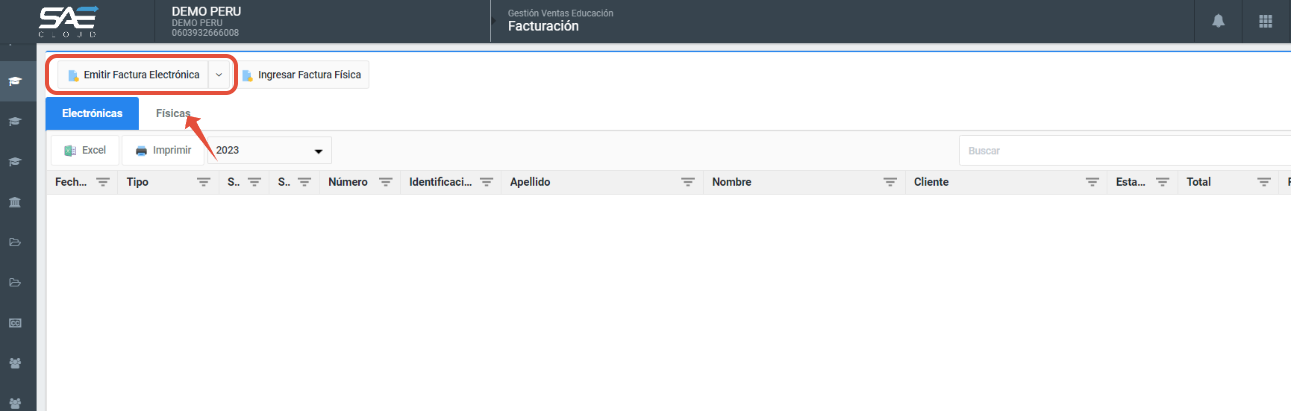Open the filter icon for Tipo column
This screenshot has width=1291, height=411.
click(204, 182)
